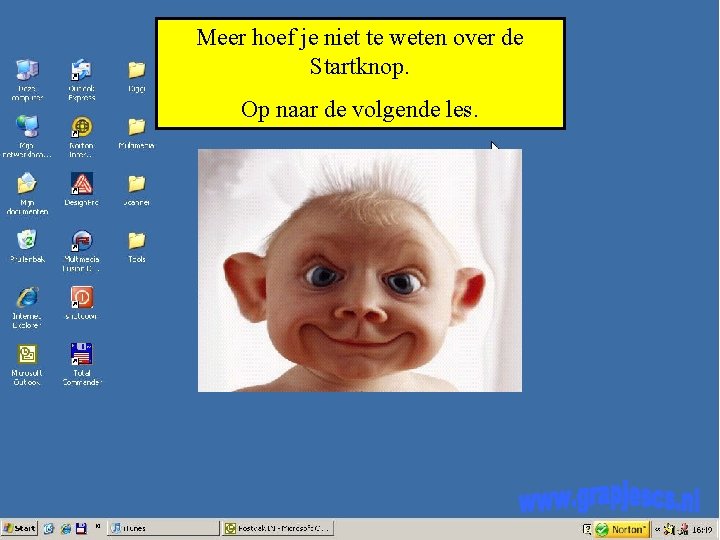Click the tray icon nearest the clock
This screenshot has height=540, width=720.
pos(684,529)
